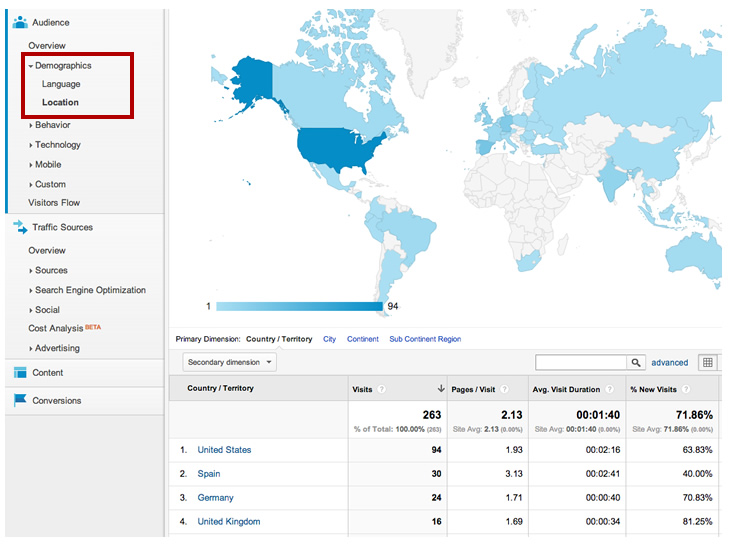This screenshot has height=544, width=730.
Task: Click the search magnifier icon
Action: pyautogui.click(x=635, y=362)
